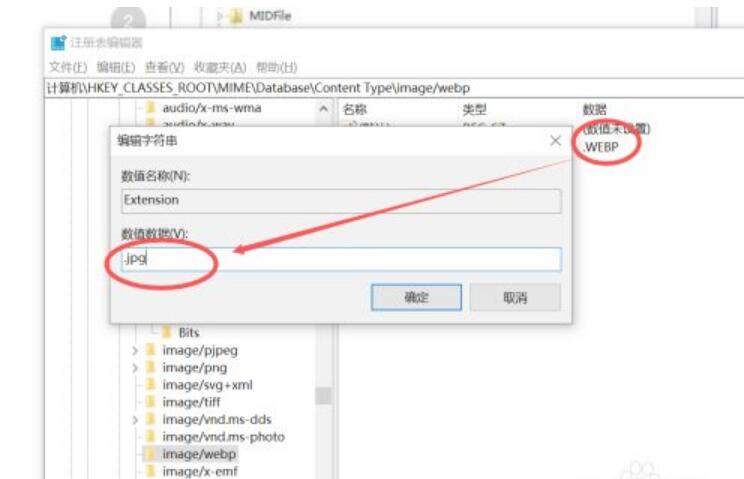Expand the image/vnd.ms-dds tree node
The image size is (744, 479).
click(x=135, y=420)
